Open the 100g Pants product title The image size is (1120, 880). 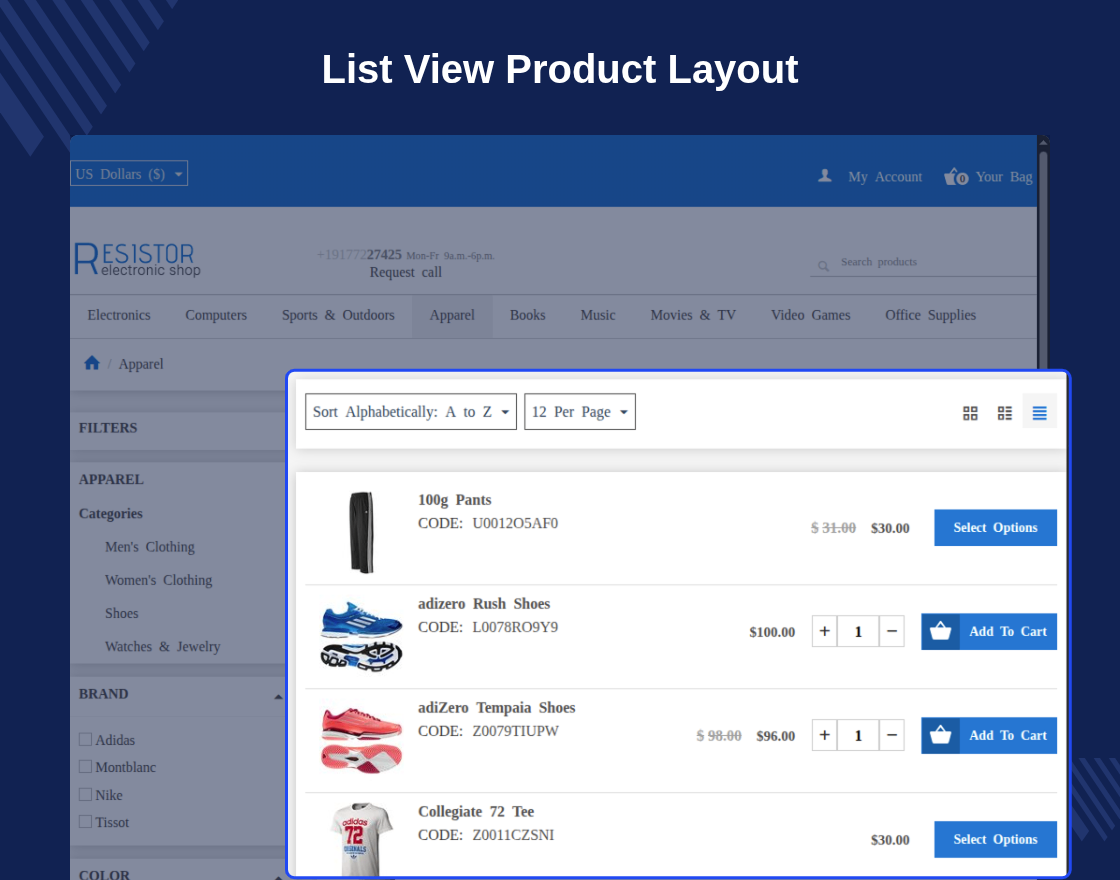point(454,499)
